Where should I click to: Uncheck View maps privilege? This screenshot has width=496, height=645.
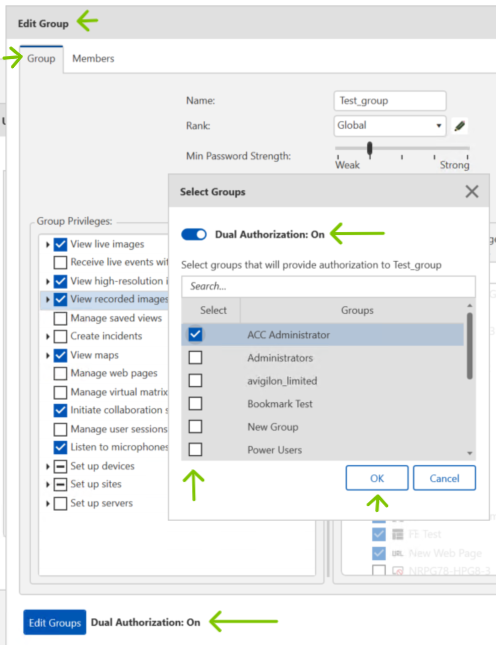point(60,355)
